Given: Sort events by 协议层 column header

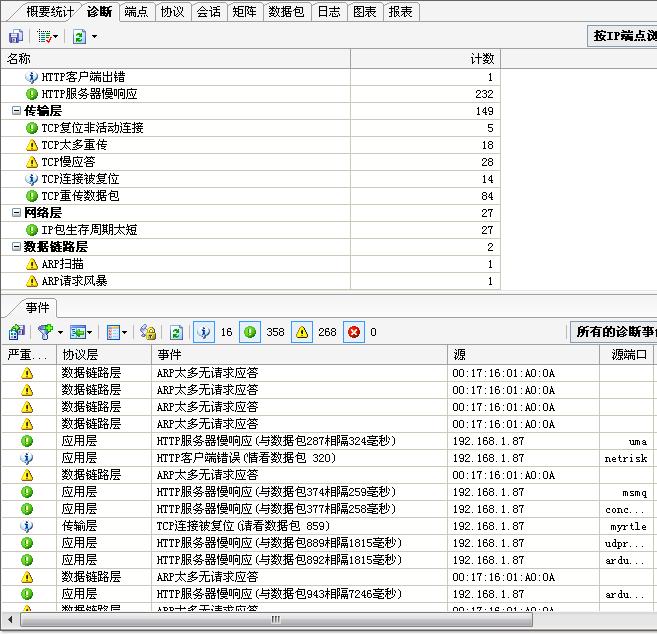Looking at the screenshot, I should pos(104,355).
